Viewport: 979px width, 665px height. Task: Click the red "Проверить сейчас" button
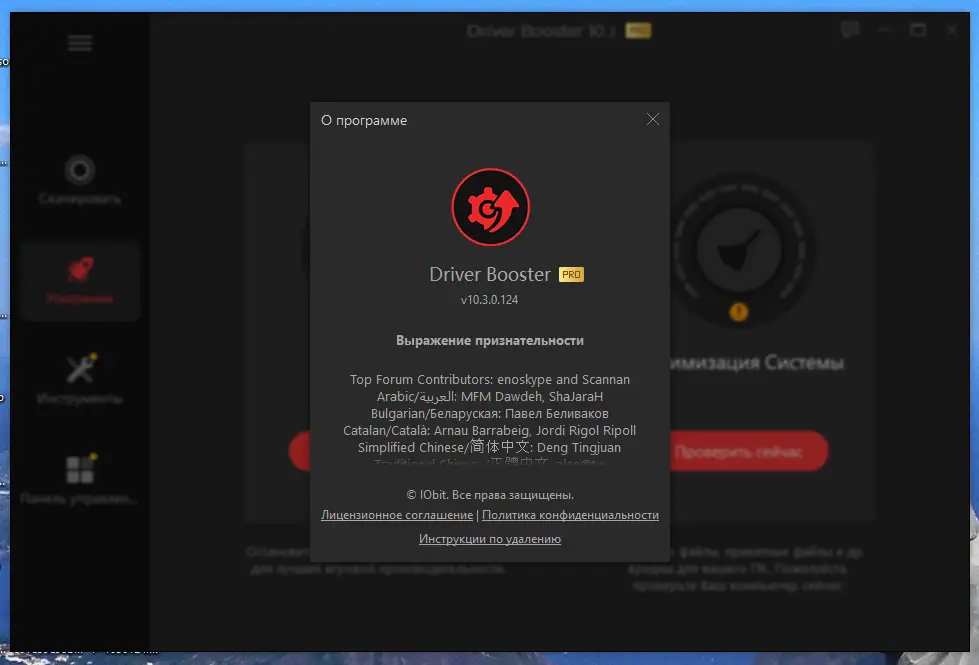coord(749,451)
